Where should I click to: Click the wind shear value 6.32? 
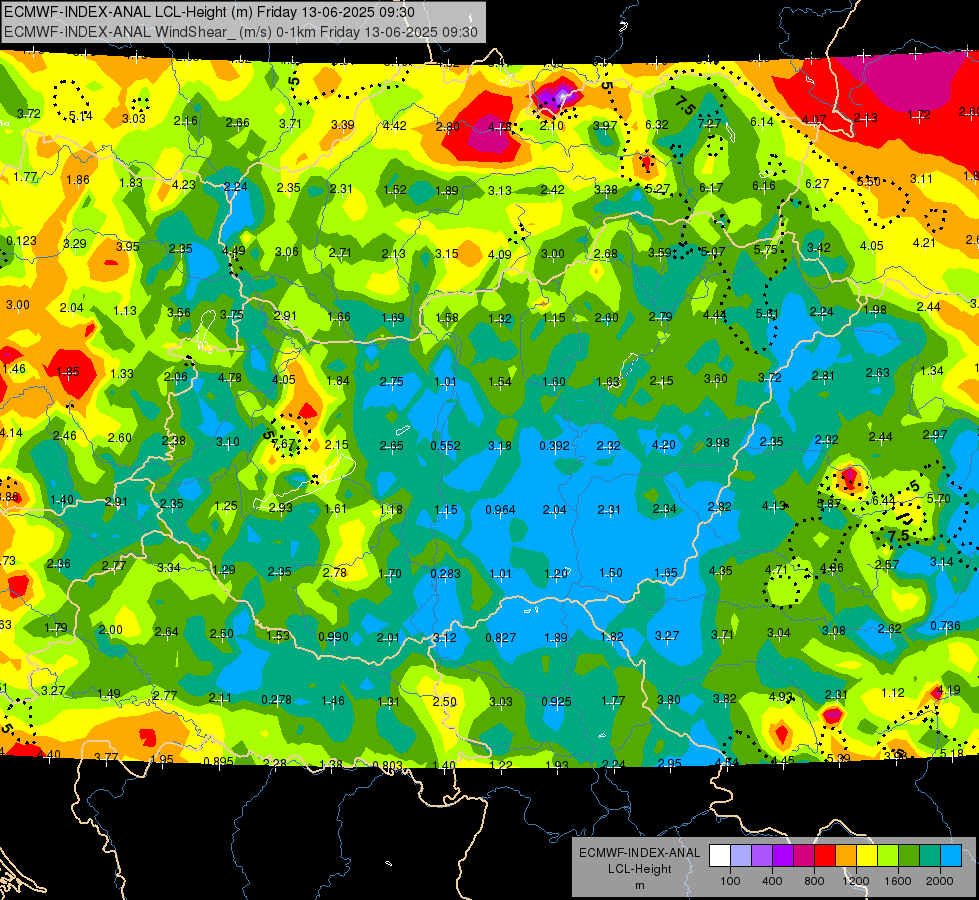657,124
